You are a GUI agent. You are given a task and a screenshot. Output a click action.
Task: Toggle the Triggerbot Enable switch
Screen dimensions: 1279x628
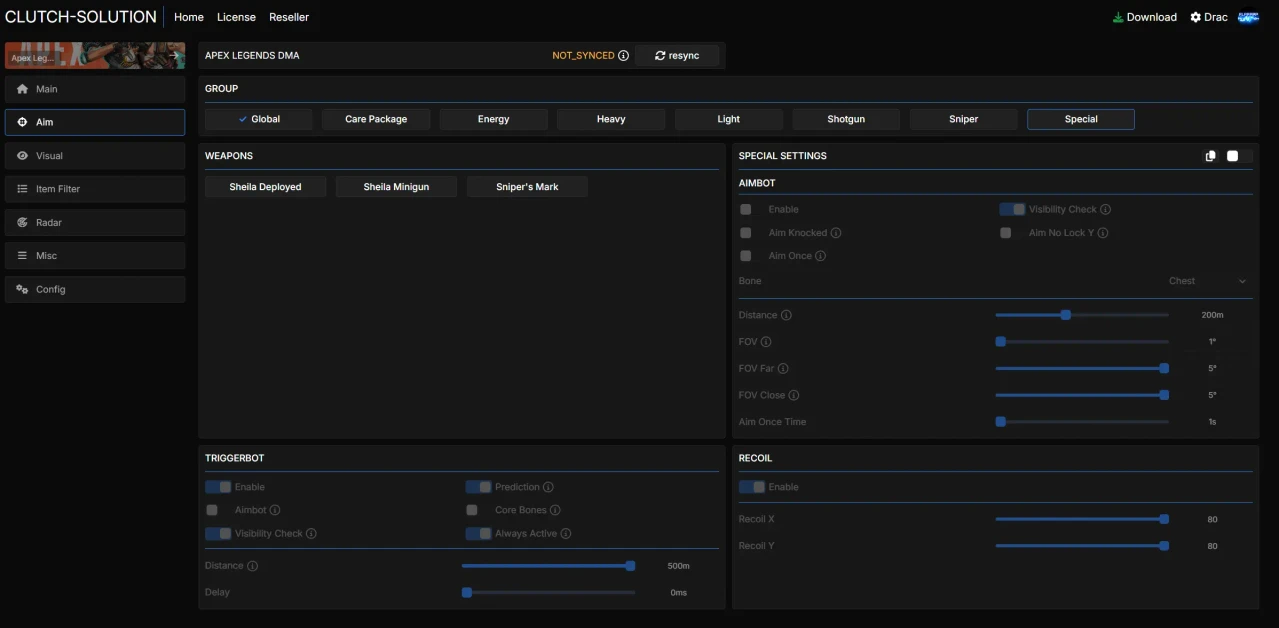[x=218, y=487]
